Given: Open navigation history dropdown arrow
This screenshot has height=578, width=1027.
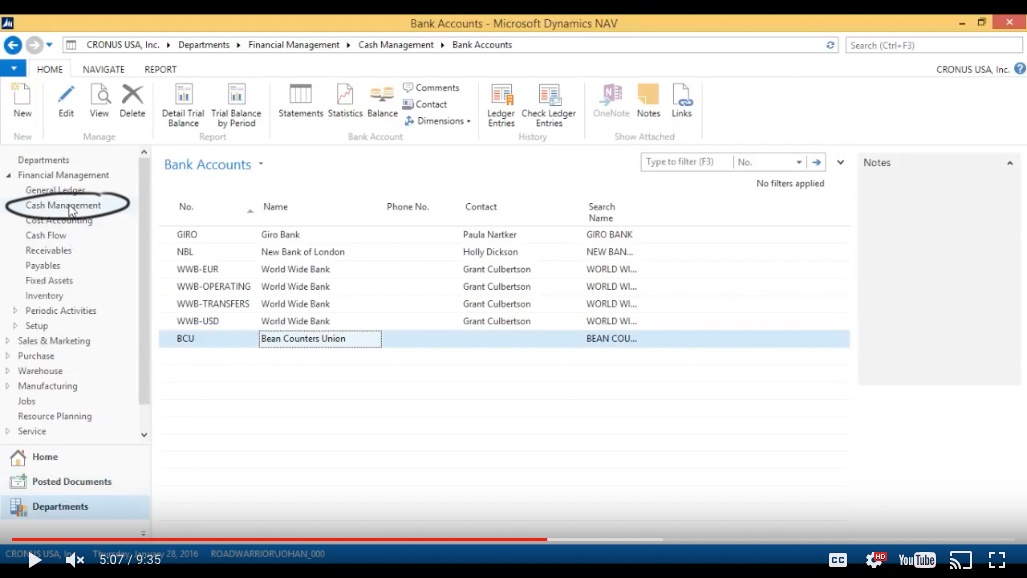Looking at the screenshot, I should click(49, 45).
